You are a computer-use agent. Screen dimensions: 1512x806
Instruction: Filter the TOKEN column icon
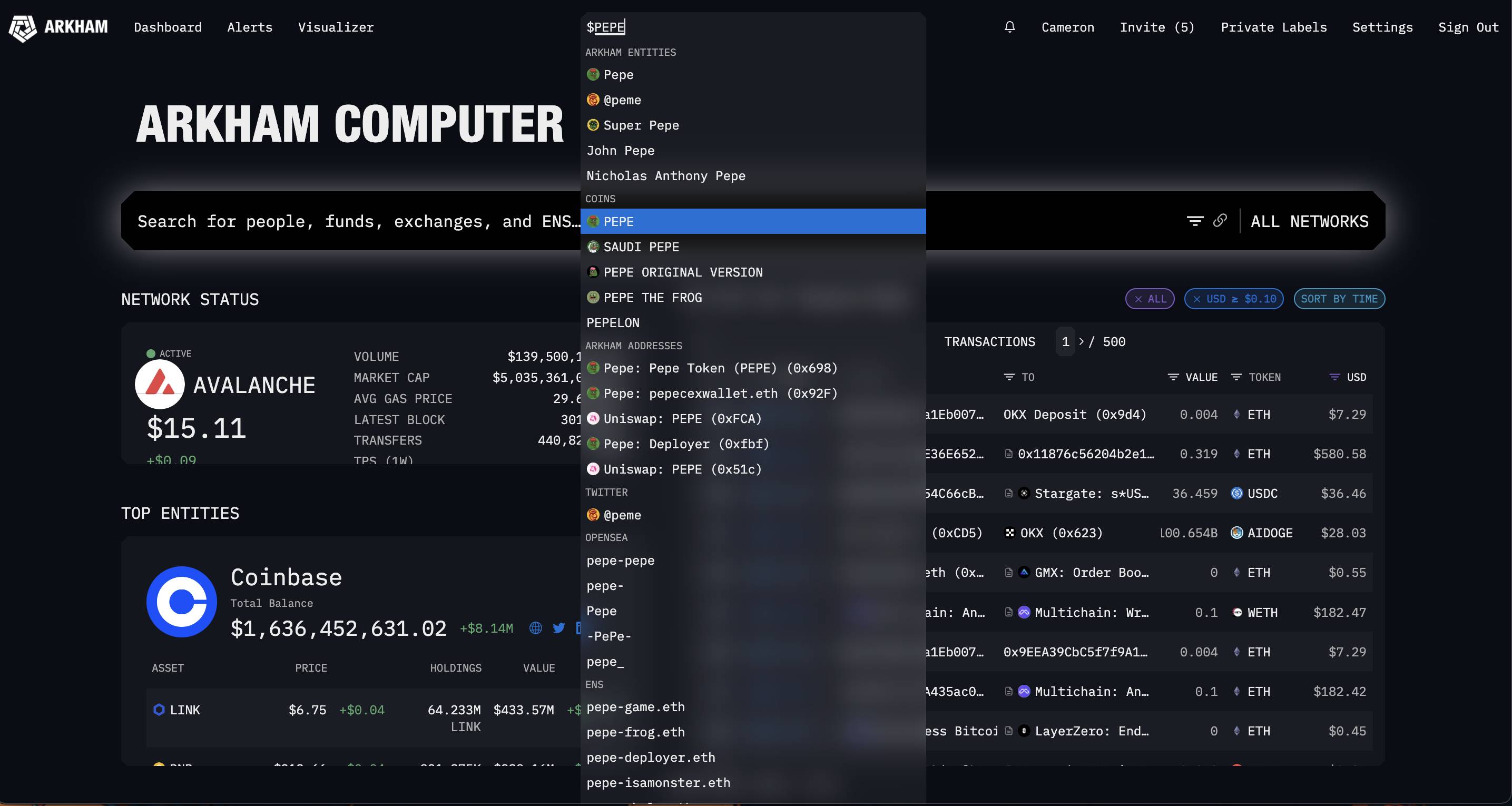pyautogui.click(x=1235, y=377)
